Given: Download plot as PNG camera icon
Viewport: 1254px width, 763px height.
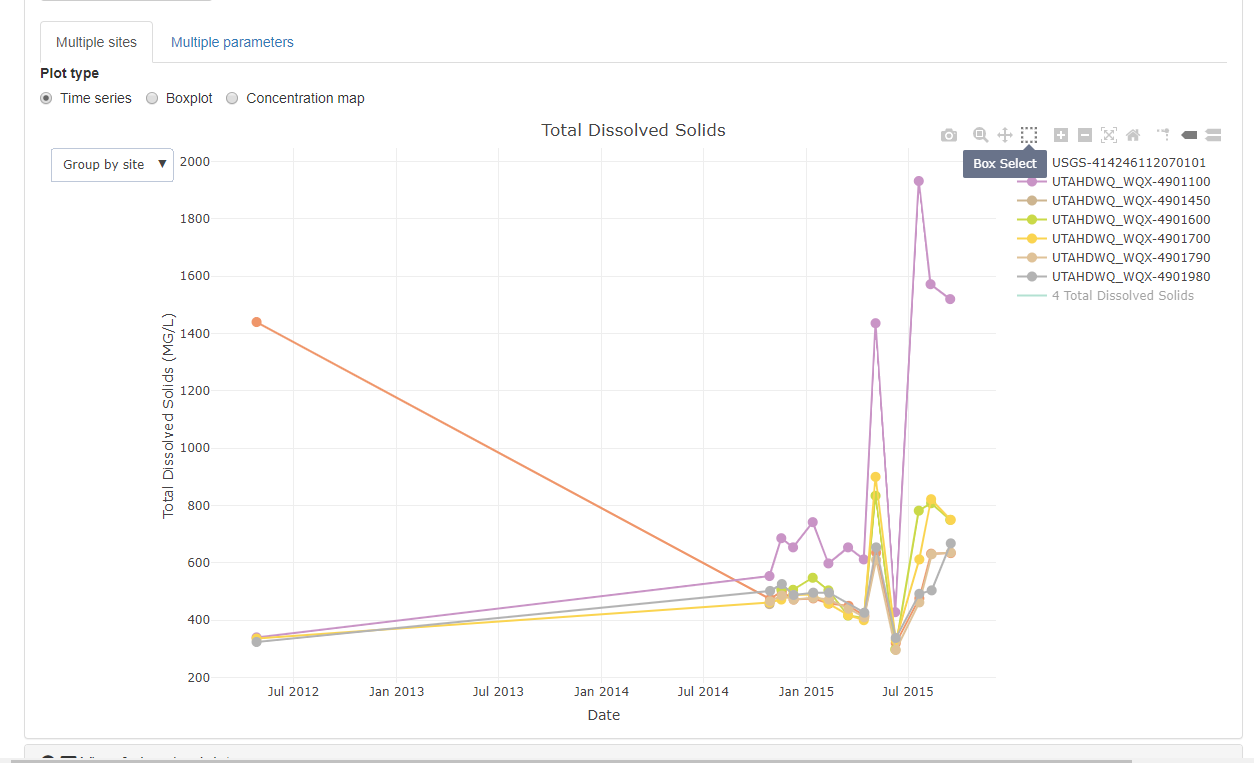Looking at the screenshot, I should 949,135.
